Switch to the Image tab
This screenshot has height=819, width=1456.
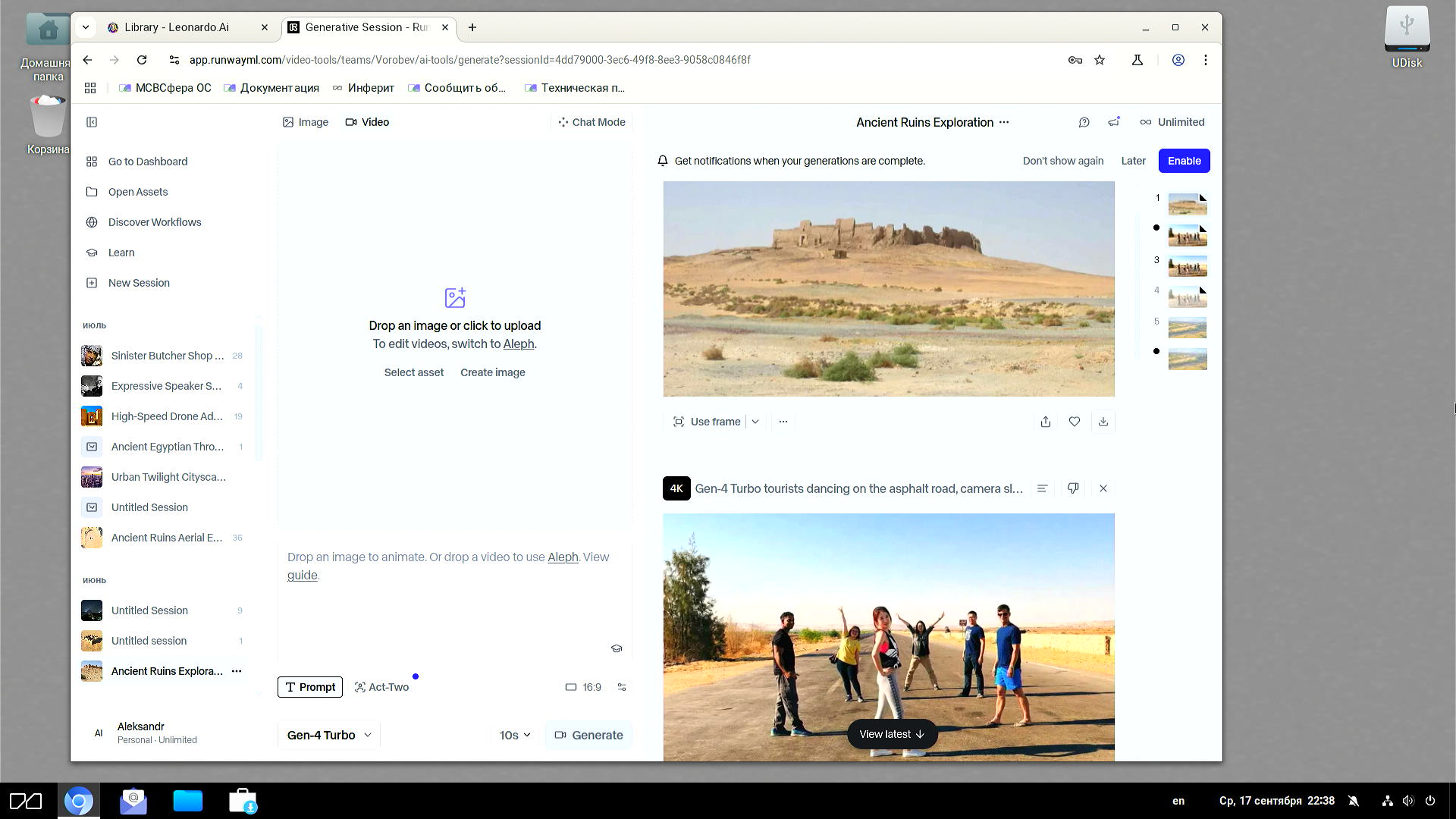tap(306, 122)
